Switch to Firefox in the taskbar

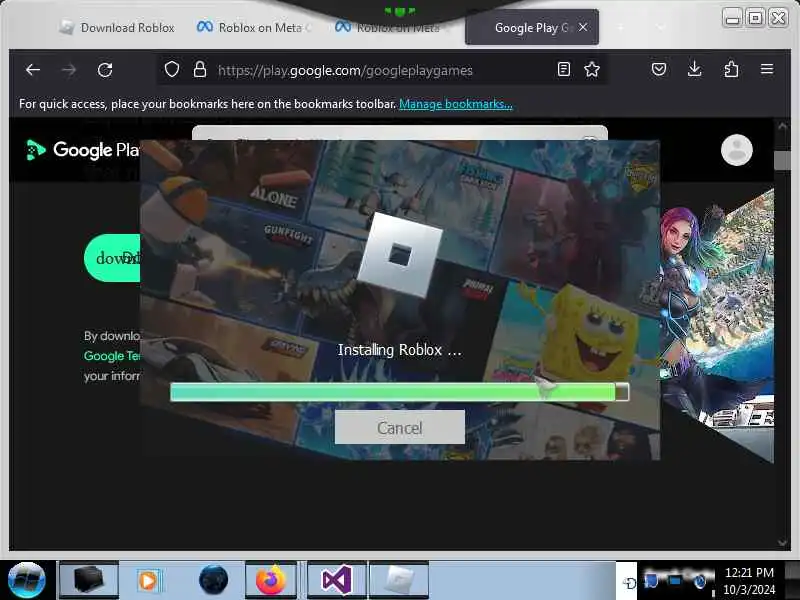pyautogui.click(x=271, y=580)
